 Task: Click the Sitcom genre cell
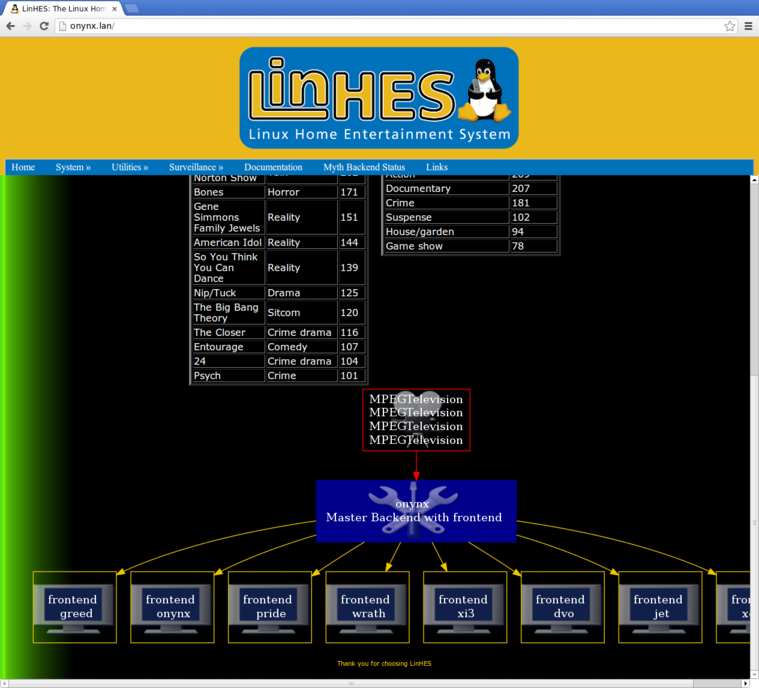(301, 313)
